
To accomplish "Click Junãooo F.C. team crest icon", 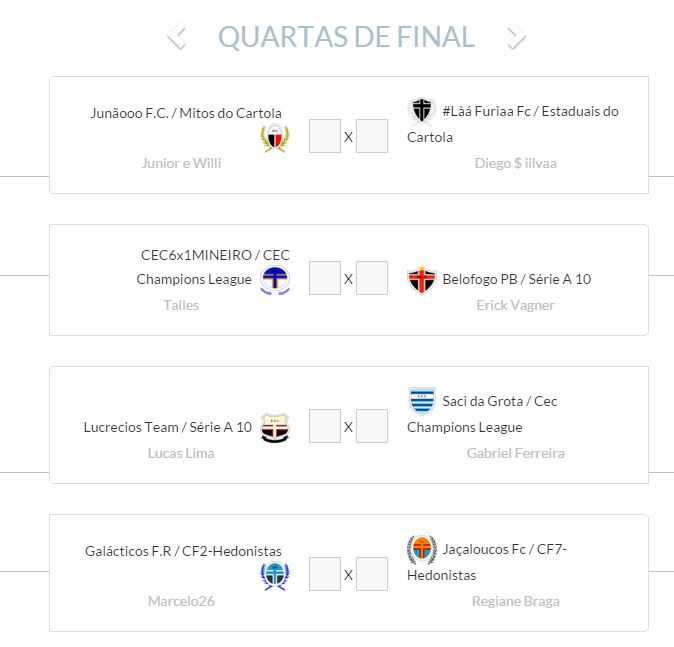I will point(275,138).
